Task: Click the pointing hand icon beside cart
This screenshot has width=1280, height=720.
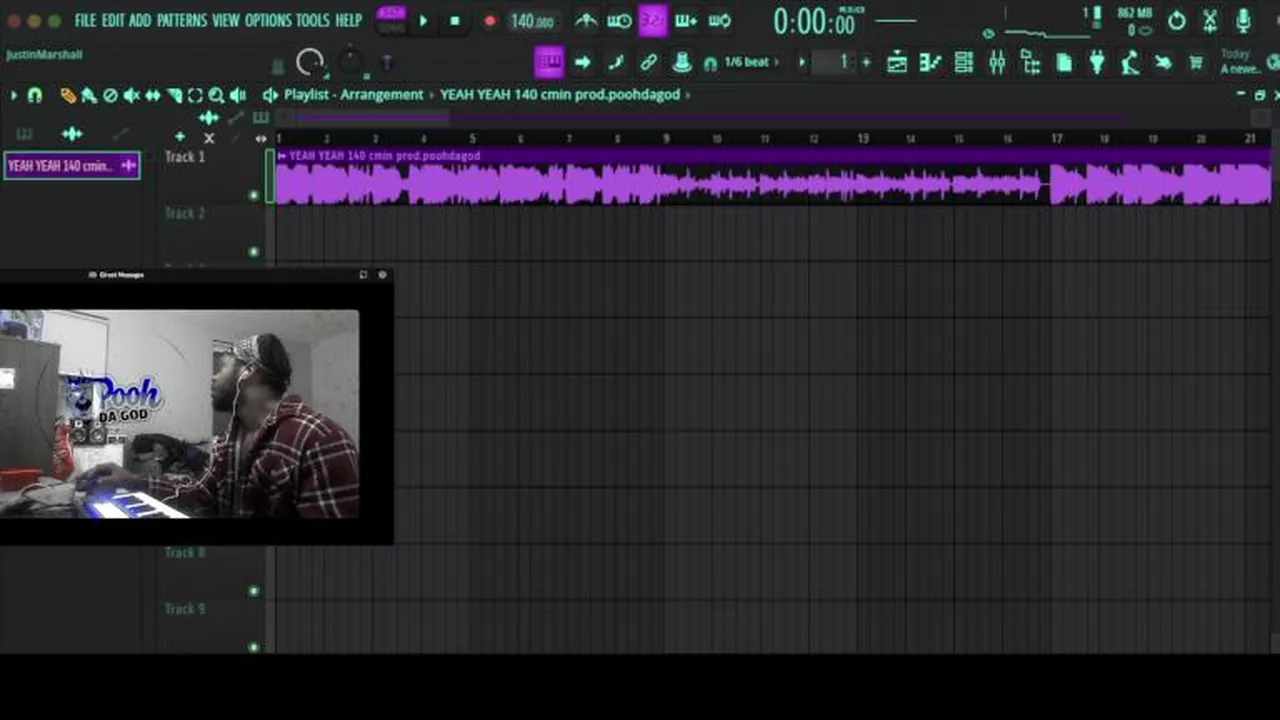Action: coord(1163,63)
